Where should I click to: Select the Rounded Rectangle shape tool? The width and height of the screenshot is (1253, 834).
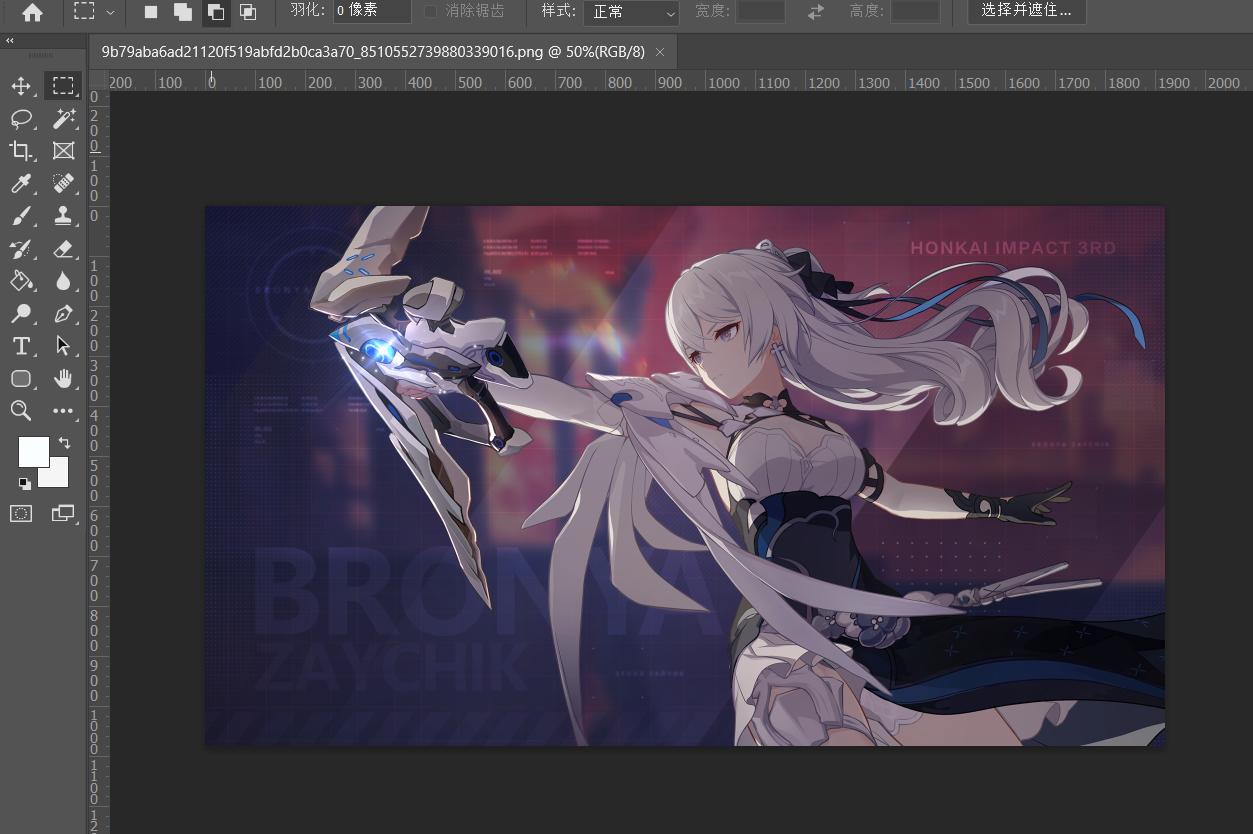(x=21, y=378)
